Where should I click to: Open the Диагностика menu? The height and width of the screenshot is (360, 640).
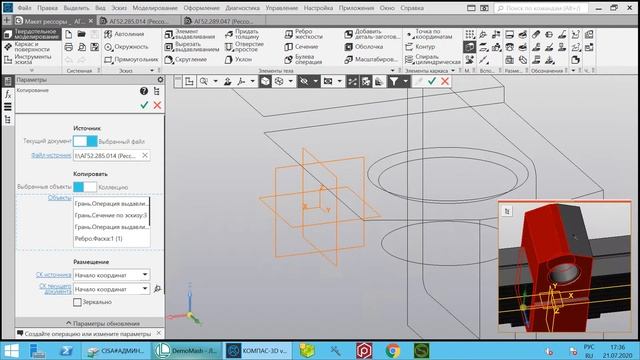click(242, 8)
